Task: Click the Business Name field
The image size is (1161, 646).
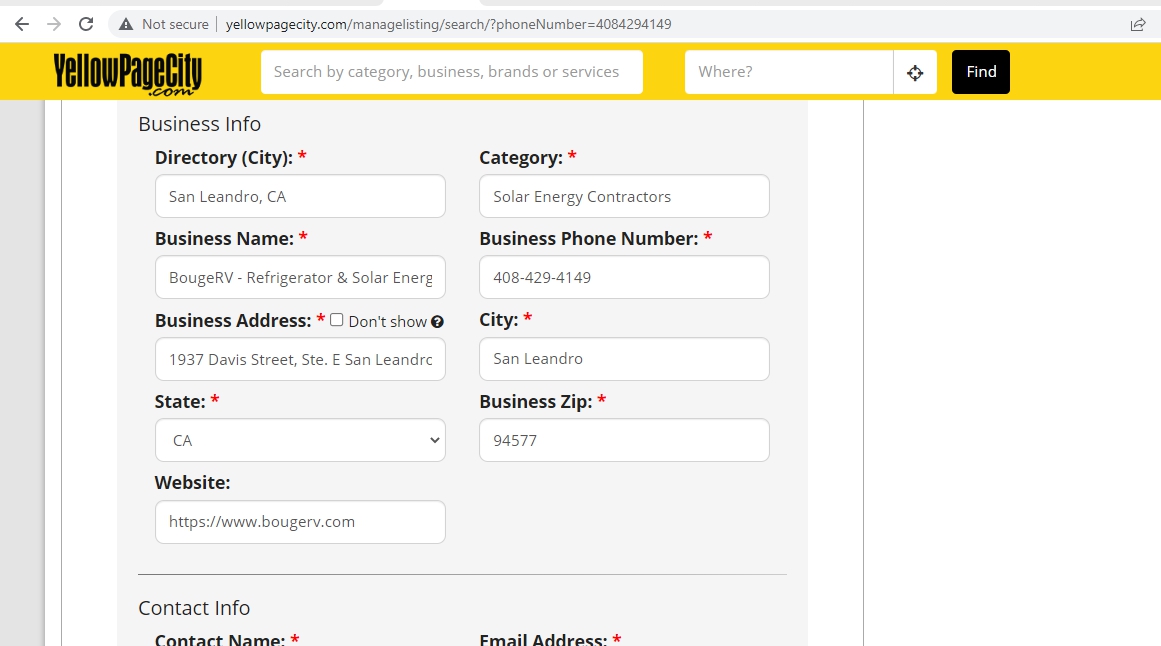Action: 300,277
